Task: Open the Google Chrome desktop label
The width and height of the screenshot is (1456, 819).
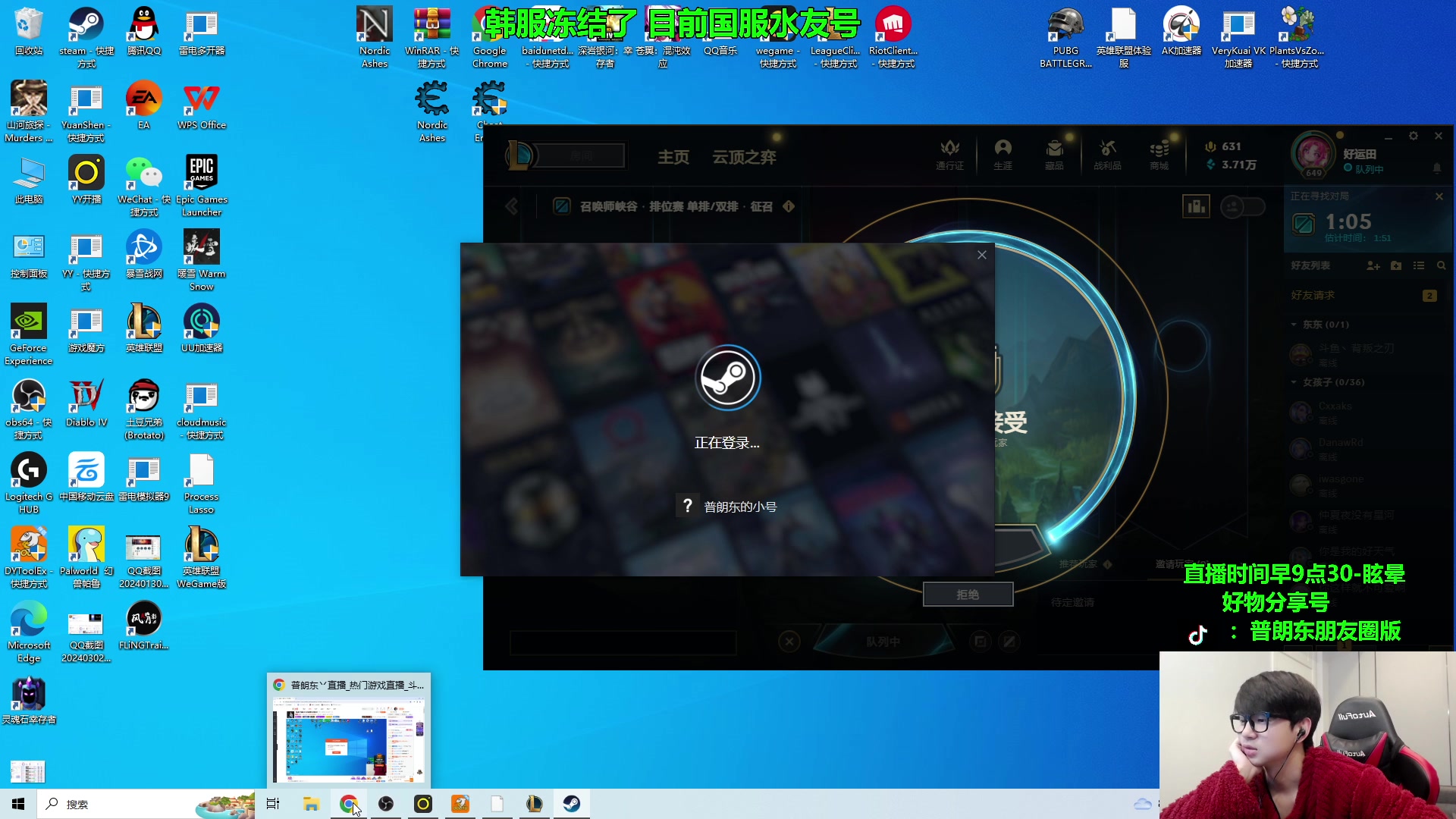Action: (490, 57)
